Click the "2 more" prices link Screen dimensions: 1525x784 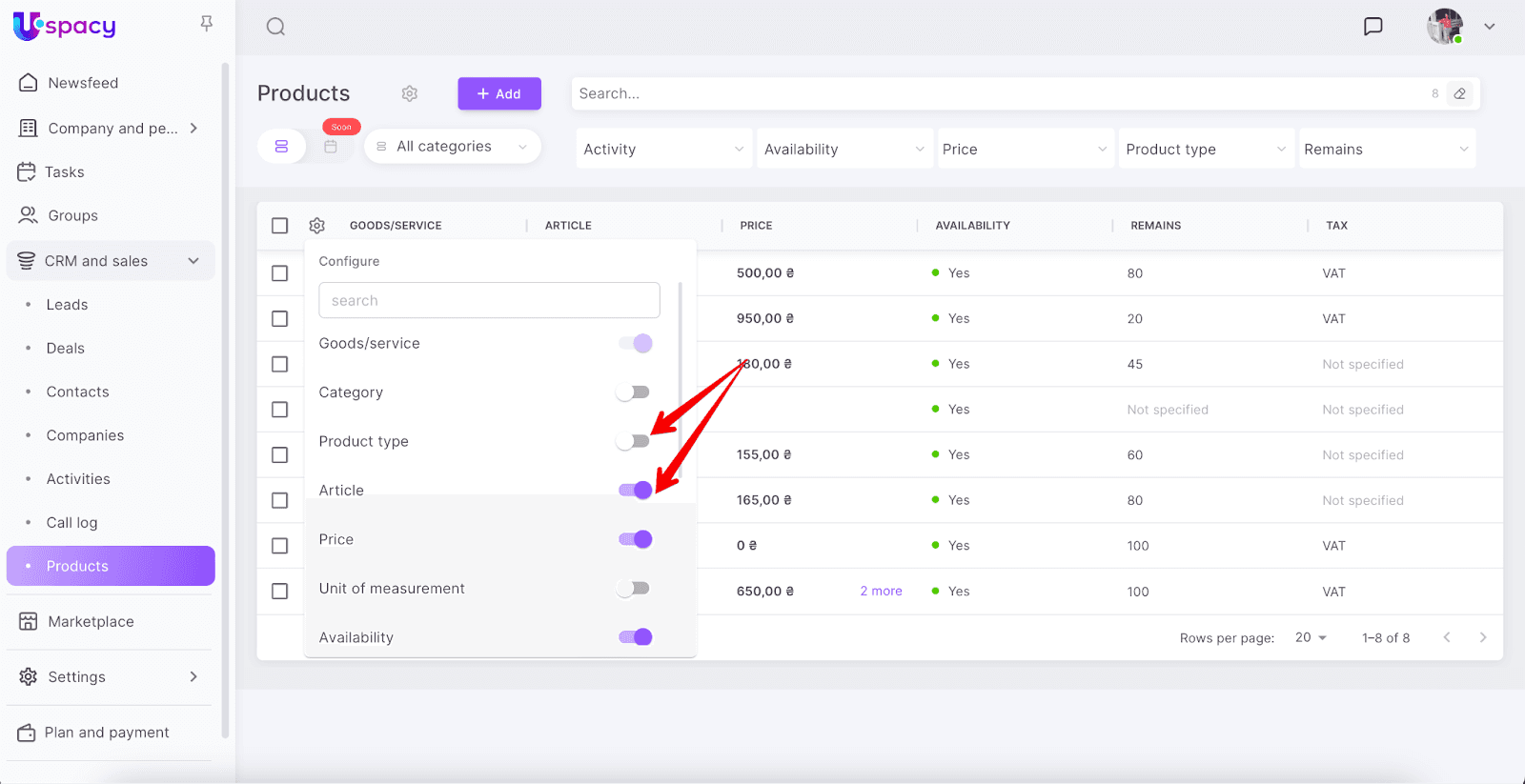(881, 592)
